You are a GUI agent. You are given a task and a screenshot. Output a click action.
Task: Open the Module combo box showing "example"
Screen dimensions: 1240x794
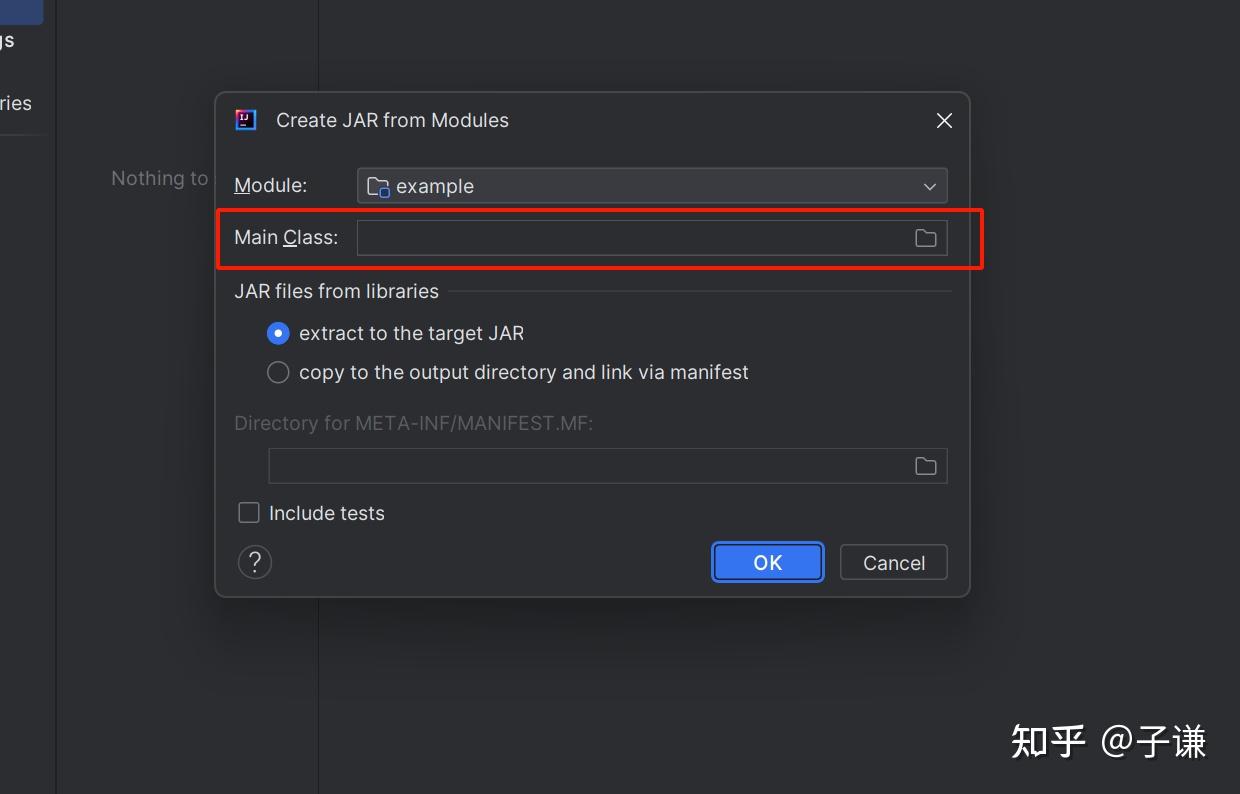650,186
